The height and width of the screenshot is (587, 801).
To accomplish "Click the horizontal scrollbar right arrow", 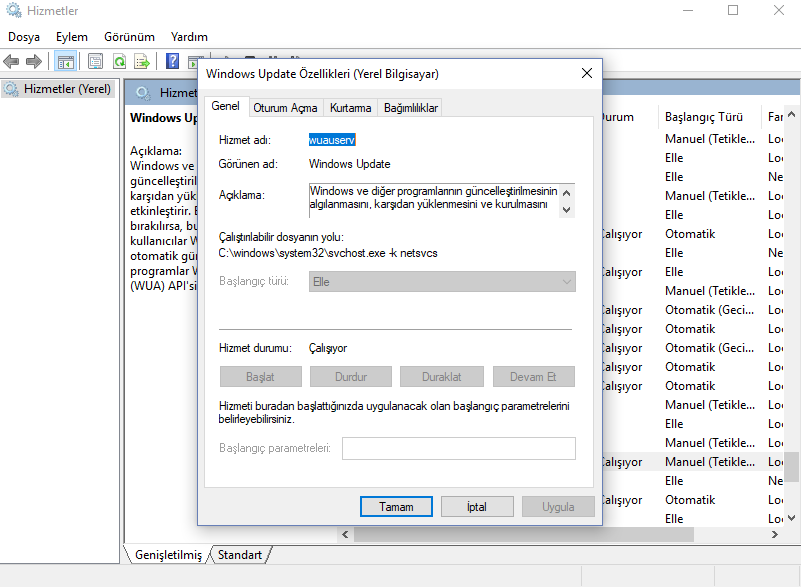I will pyautogui.click(x=775, y=534).
